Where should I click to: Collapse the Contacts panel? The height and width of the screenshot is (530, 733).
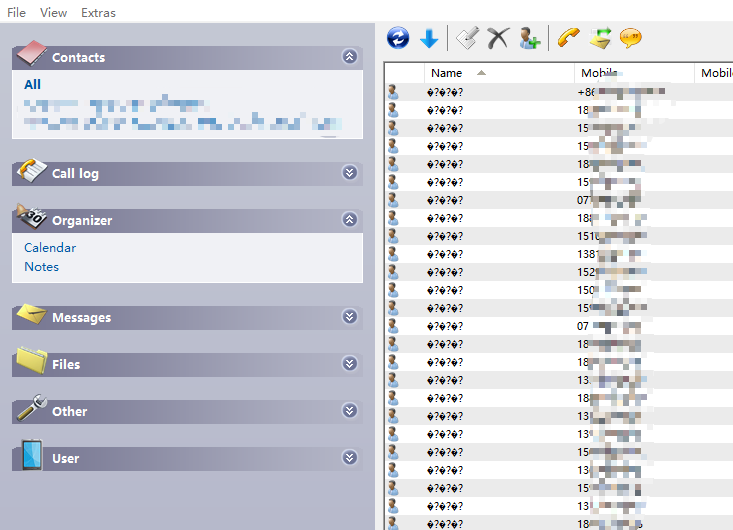(349, 57)
